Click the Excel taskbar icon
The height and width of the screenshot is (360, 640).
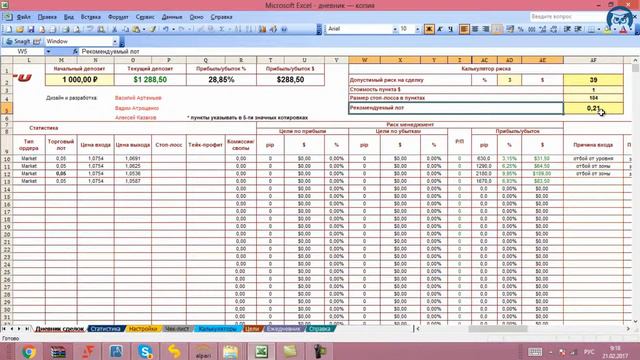[x=262, y=351]
